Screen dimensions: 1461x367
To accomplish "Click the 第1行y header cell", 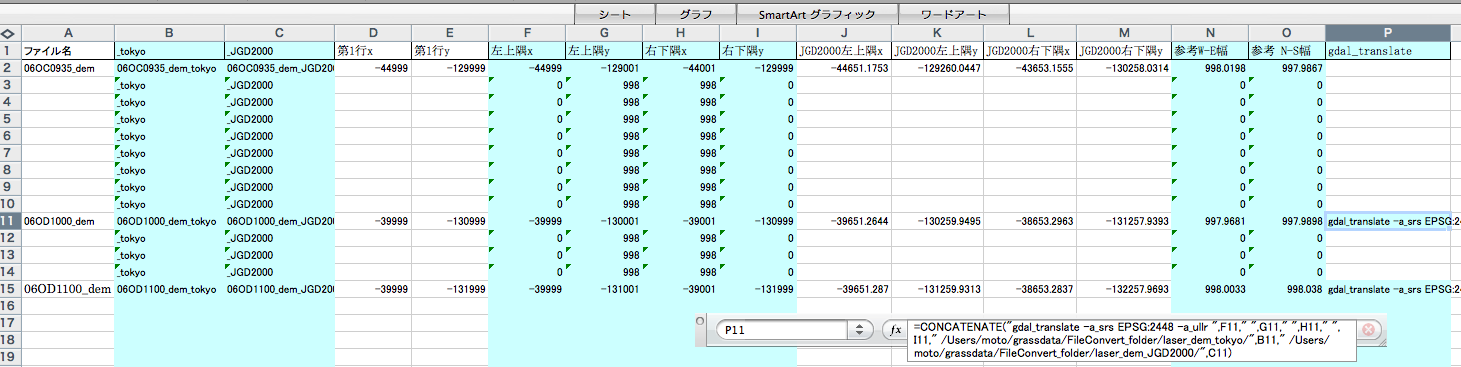I will coord(449,50).
